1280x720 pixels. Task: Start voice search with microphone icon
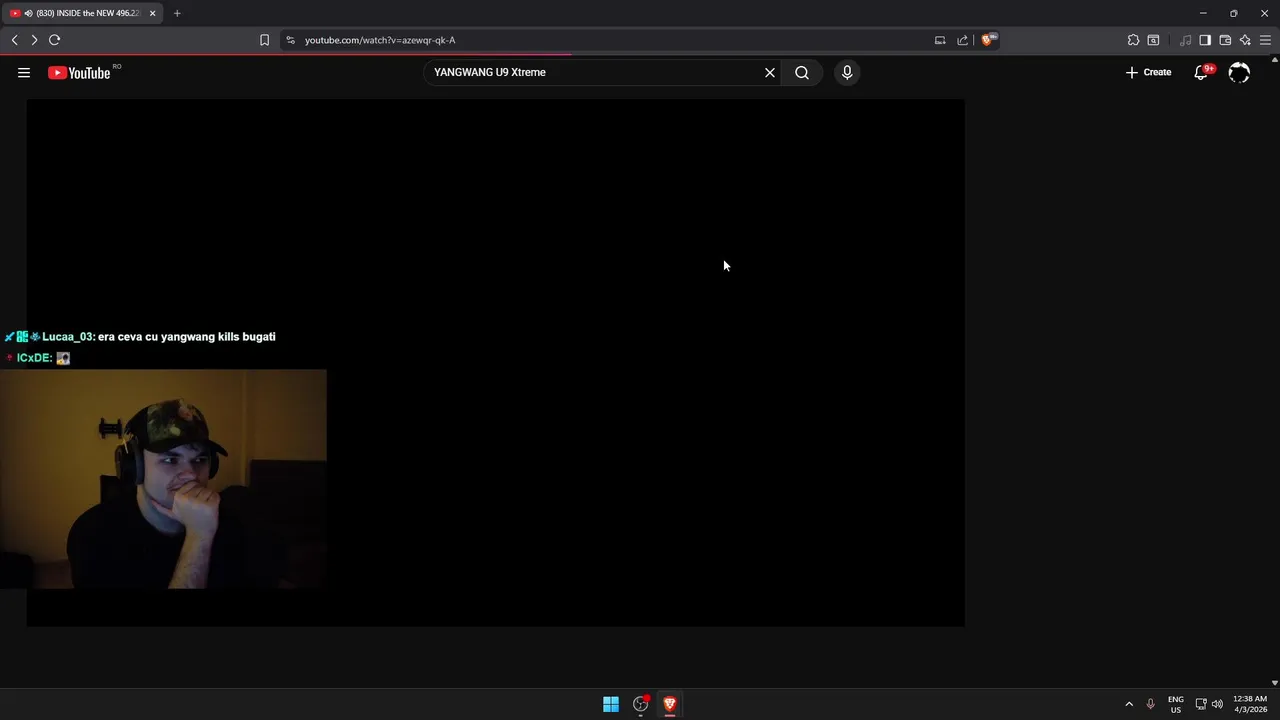point(847,72)
